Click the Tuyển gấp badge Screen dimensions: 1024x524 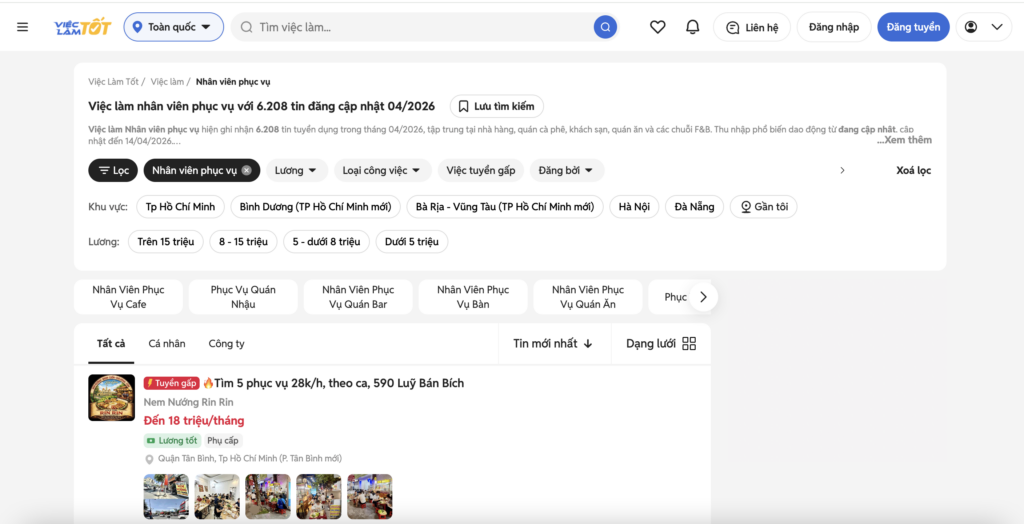(172, 384)
